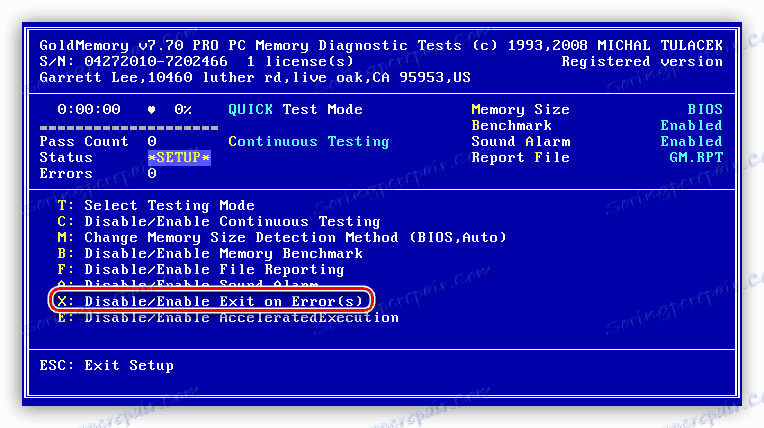Click the Sound Alarm 'Enabled' value
This screenshot has width=764, height=428.
pyautogui.click(x=691, y=141)
